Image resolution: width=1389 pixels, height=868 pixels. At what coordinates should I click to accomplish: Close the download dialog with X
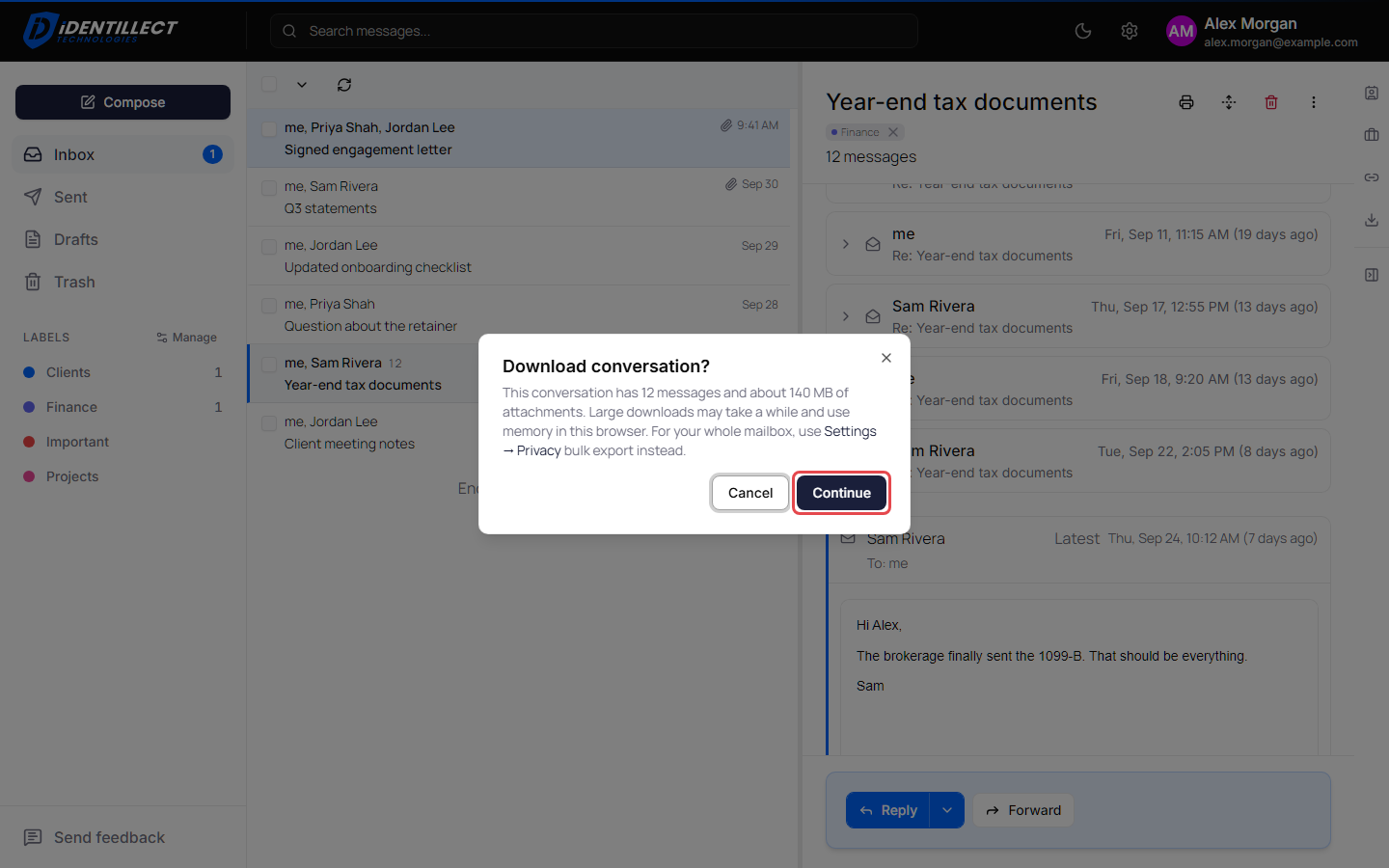pyautogui.click(x=886, y=358)
